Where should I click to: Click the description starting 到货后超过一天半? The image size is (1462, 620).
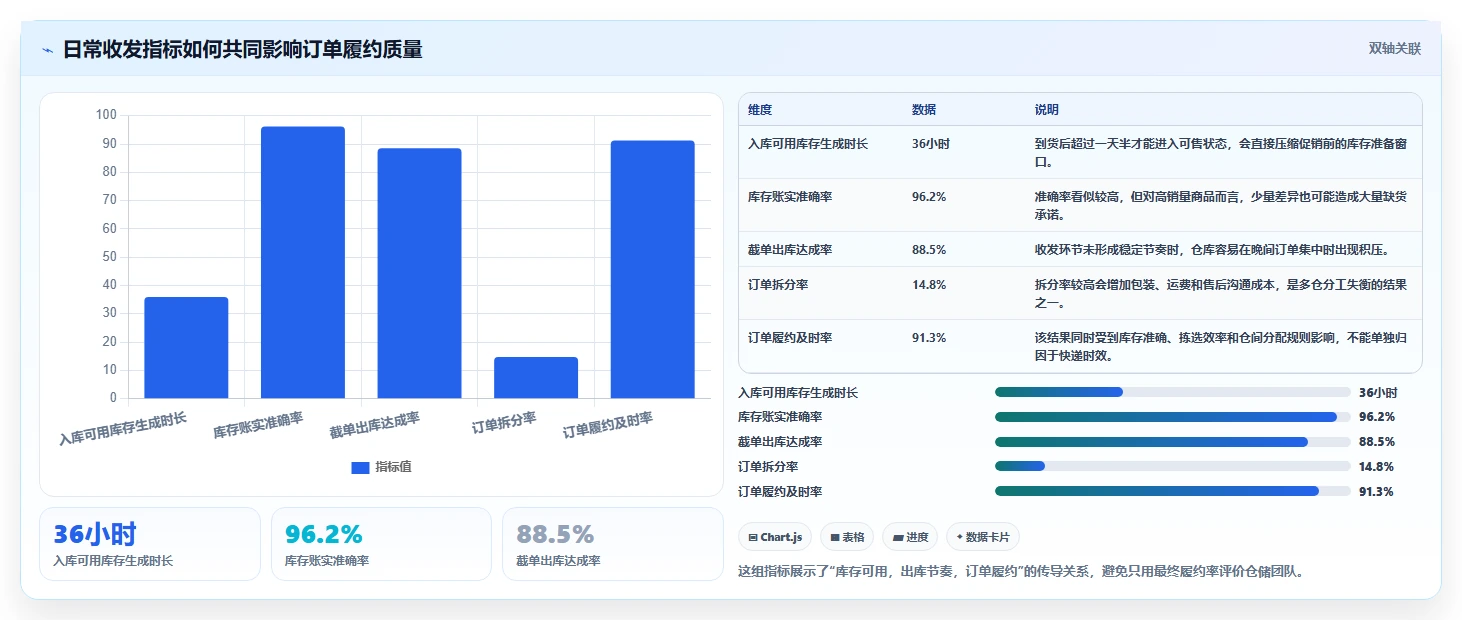[1220, 152]
